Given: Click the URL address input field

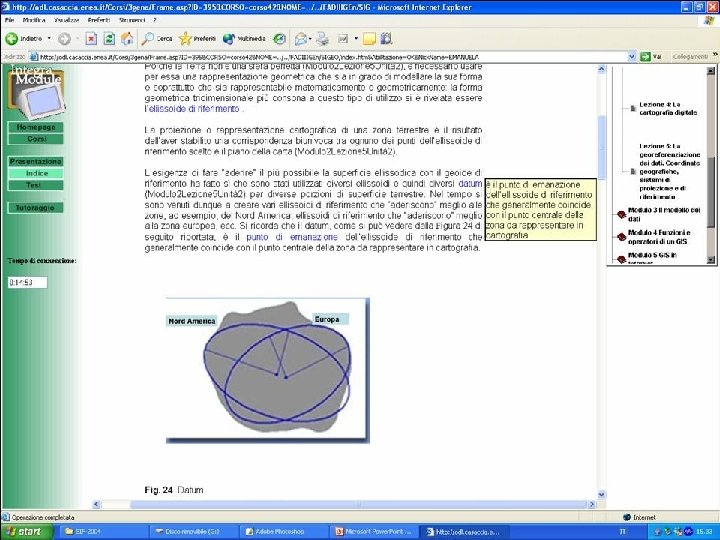Looking at the screenshot, I should click(x=333, y=57).
